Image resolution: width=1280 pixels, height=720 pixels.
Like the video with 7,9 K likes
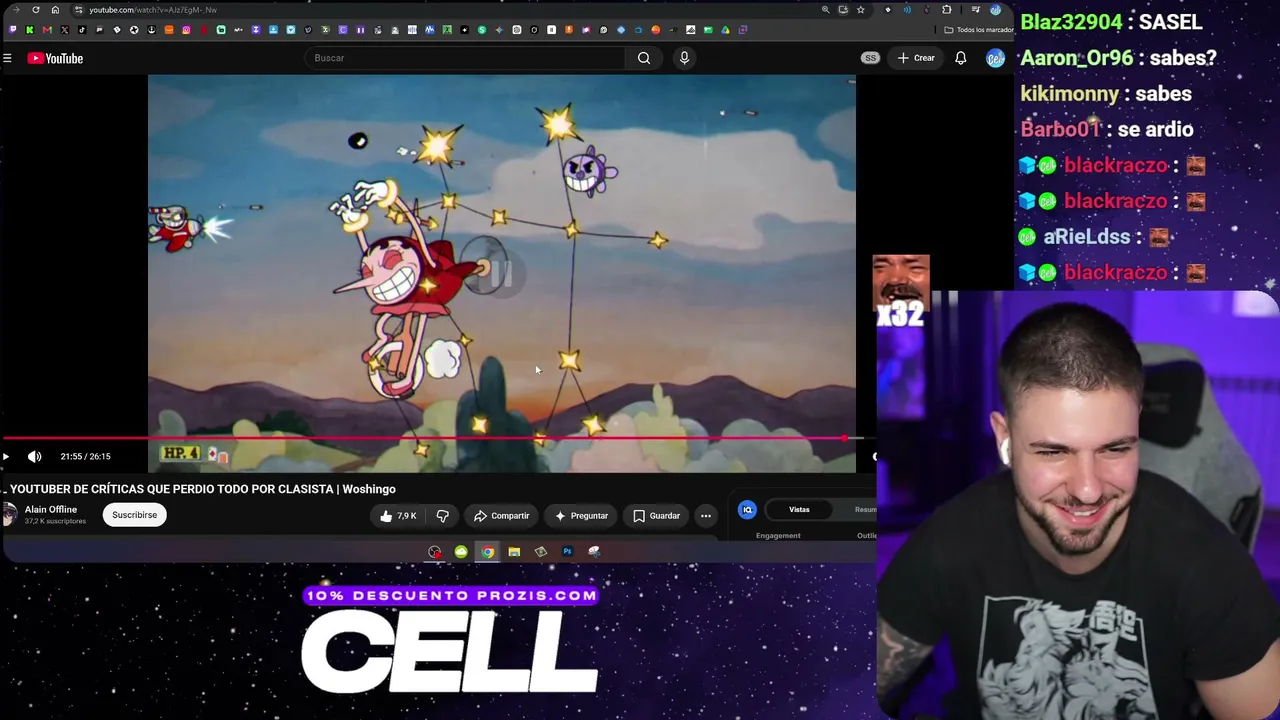[x=397, y=516]
